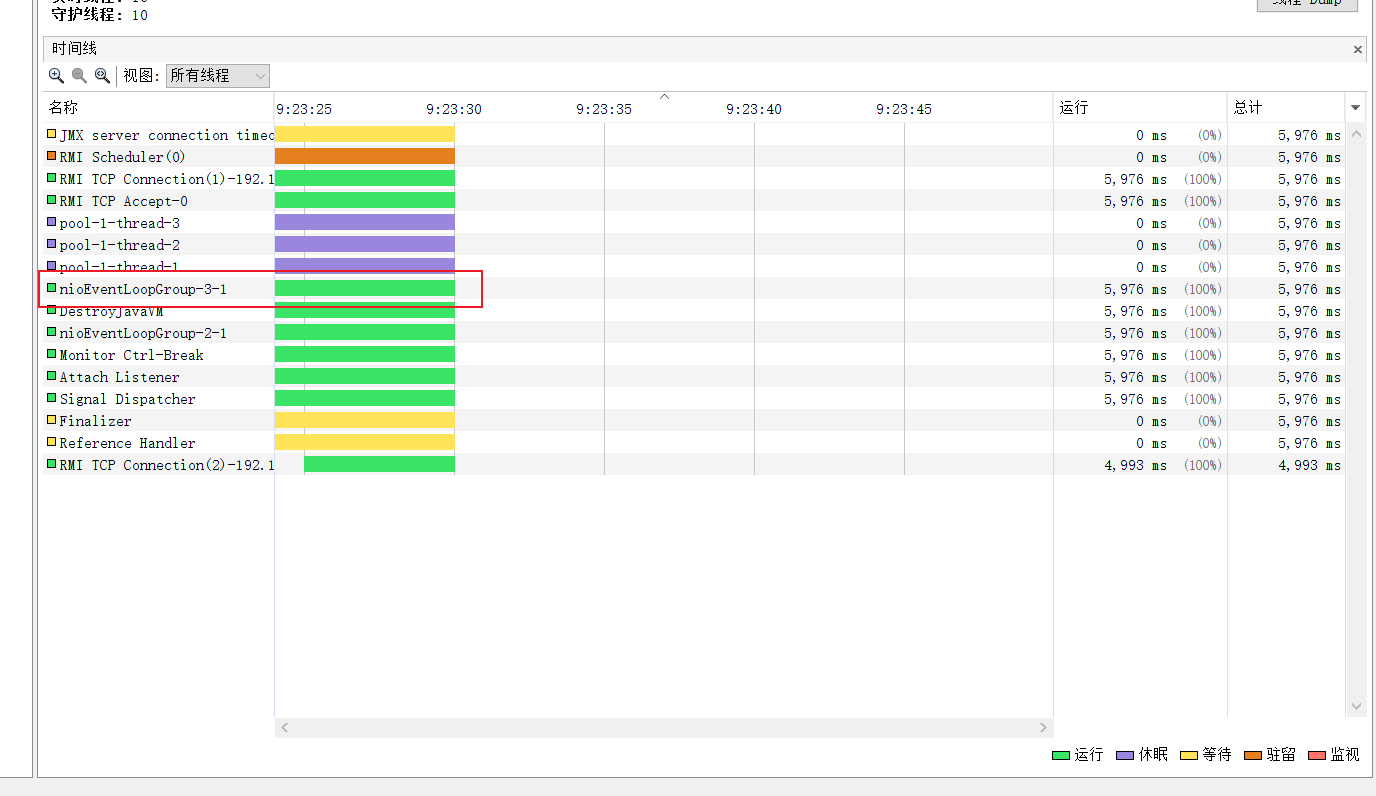The height and width of the screenshot is (796, 1376).
Task: Sort by the 名称 column header
Action: (x=158, y=108)
